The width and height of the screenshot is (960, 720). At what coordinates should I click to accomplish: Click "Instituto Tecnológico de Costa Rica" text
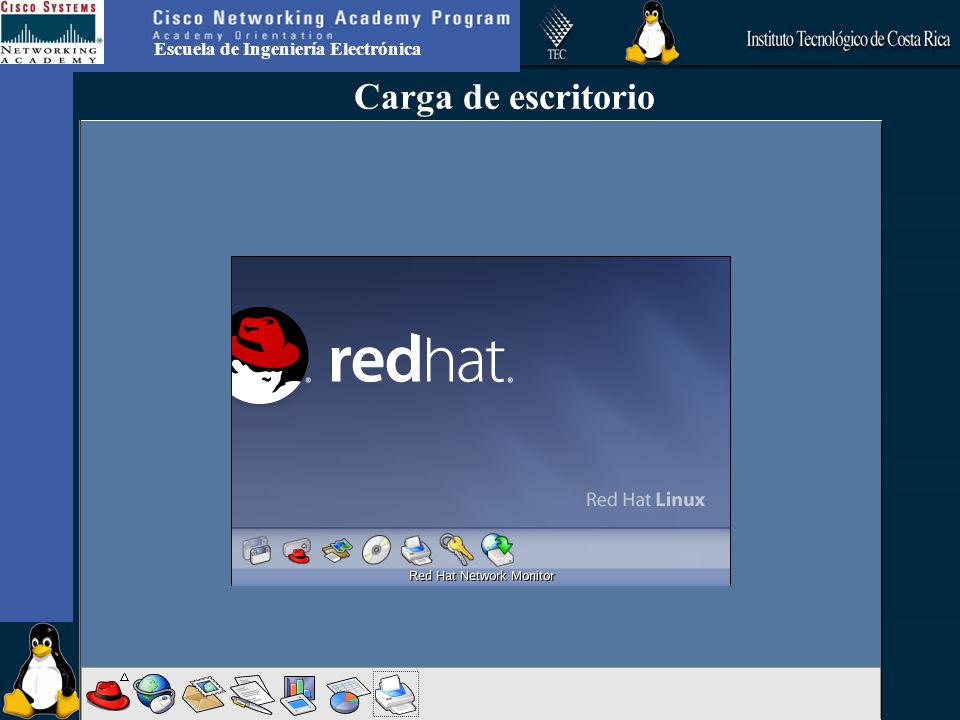(x=848, y=40)
